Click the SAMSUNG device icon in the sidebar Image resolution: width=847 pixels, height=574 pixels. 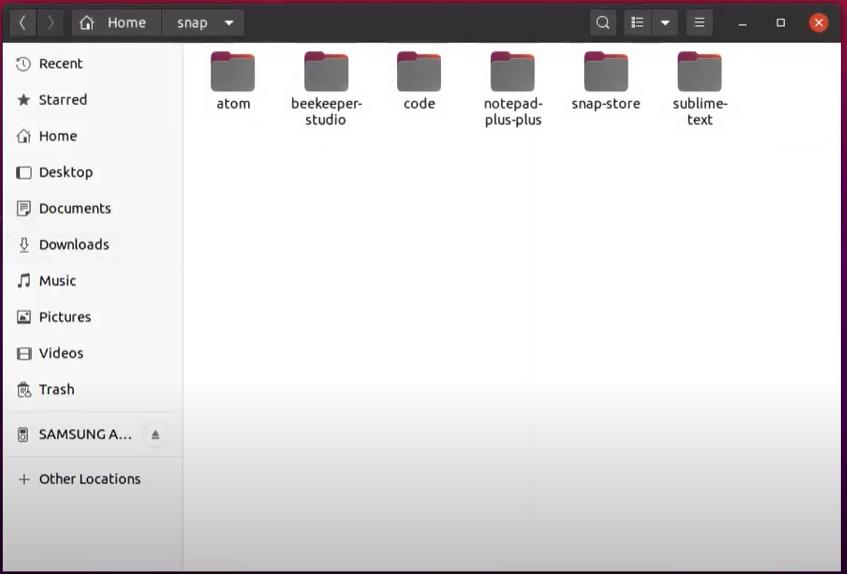23,435
